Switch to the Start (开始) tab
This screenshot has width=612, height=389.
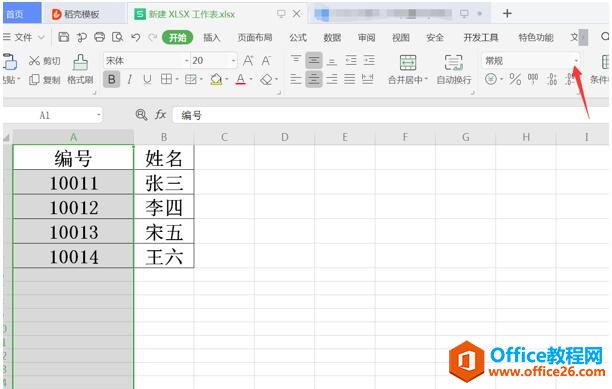tap(178, 37)
